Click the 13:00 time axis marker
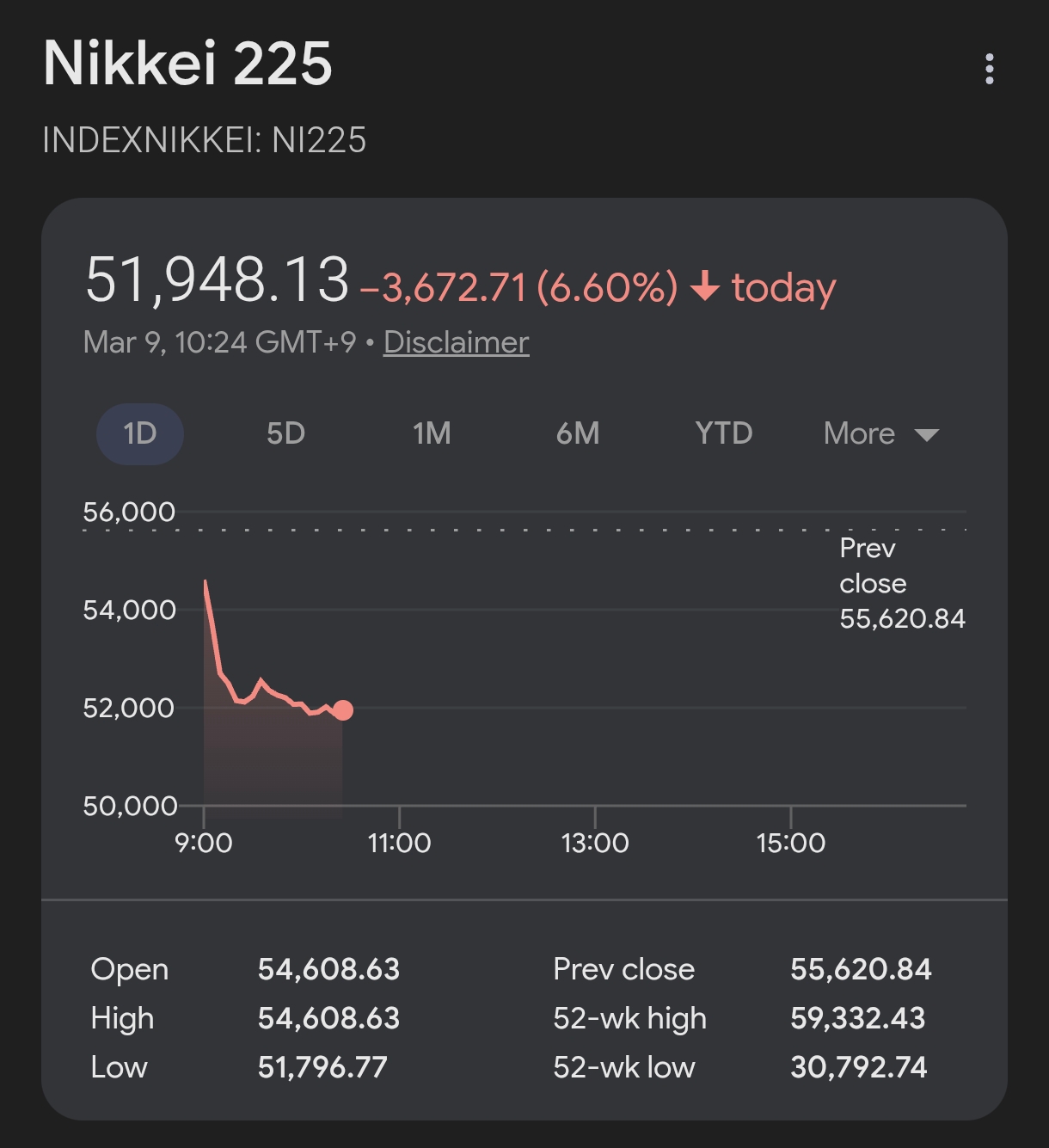Viewport: 1049px width, 1148px height. (595, 843)
